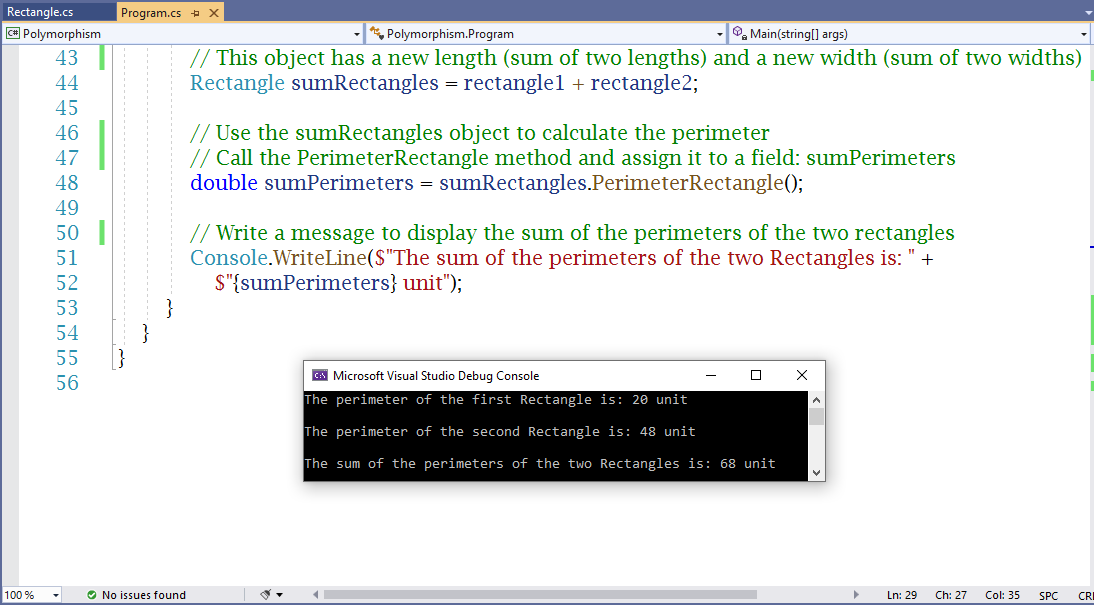Click the green No issues found checkmark icon
Viewport: 1094px width, 605px height.
pyautogui.click(x=91, y=595)
